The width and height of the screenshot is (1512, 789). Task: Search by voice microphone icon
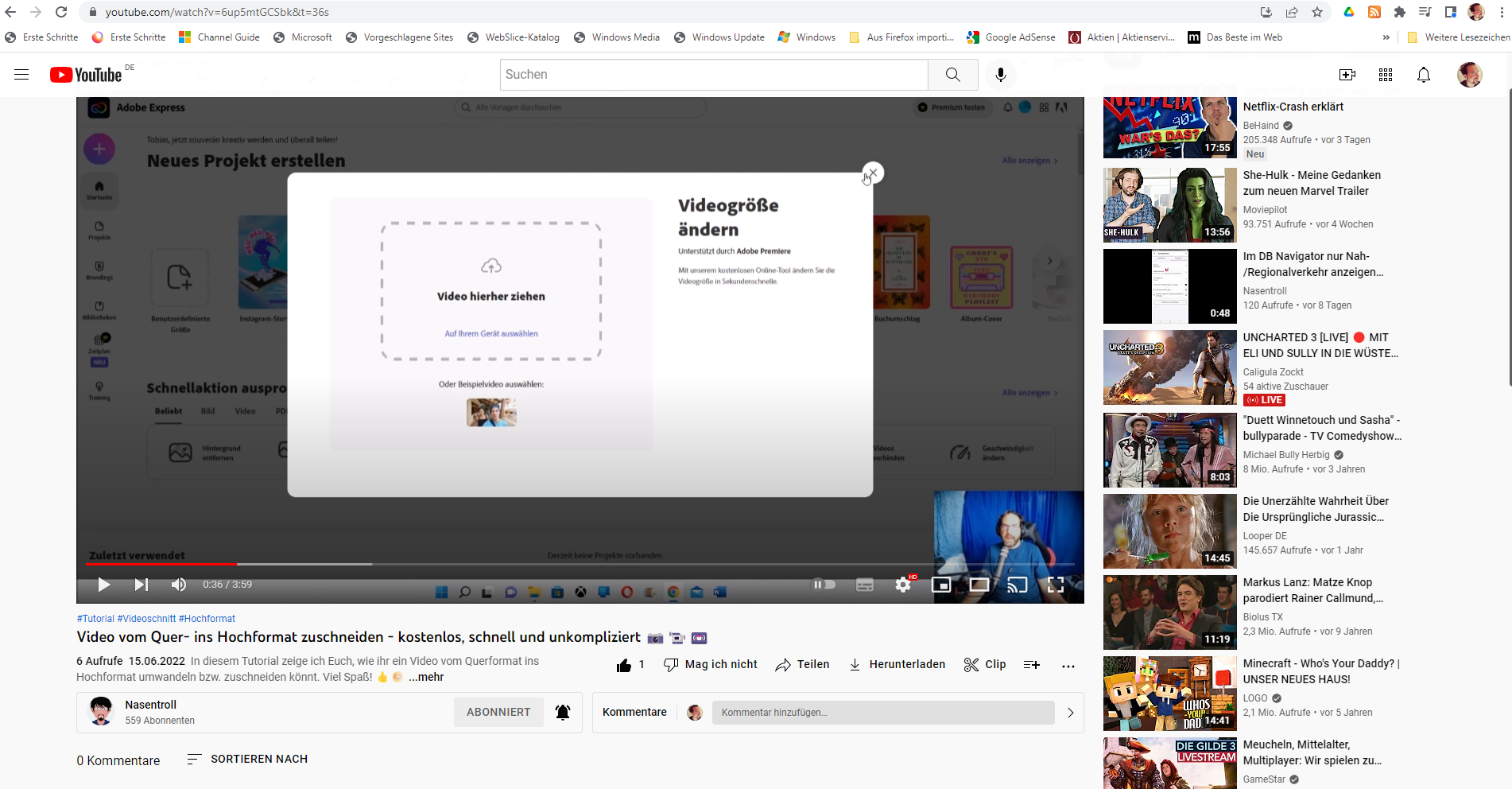[x=1001, y=75]
